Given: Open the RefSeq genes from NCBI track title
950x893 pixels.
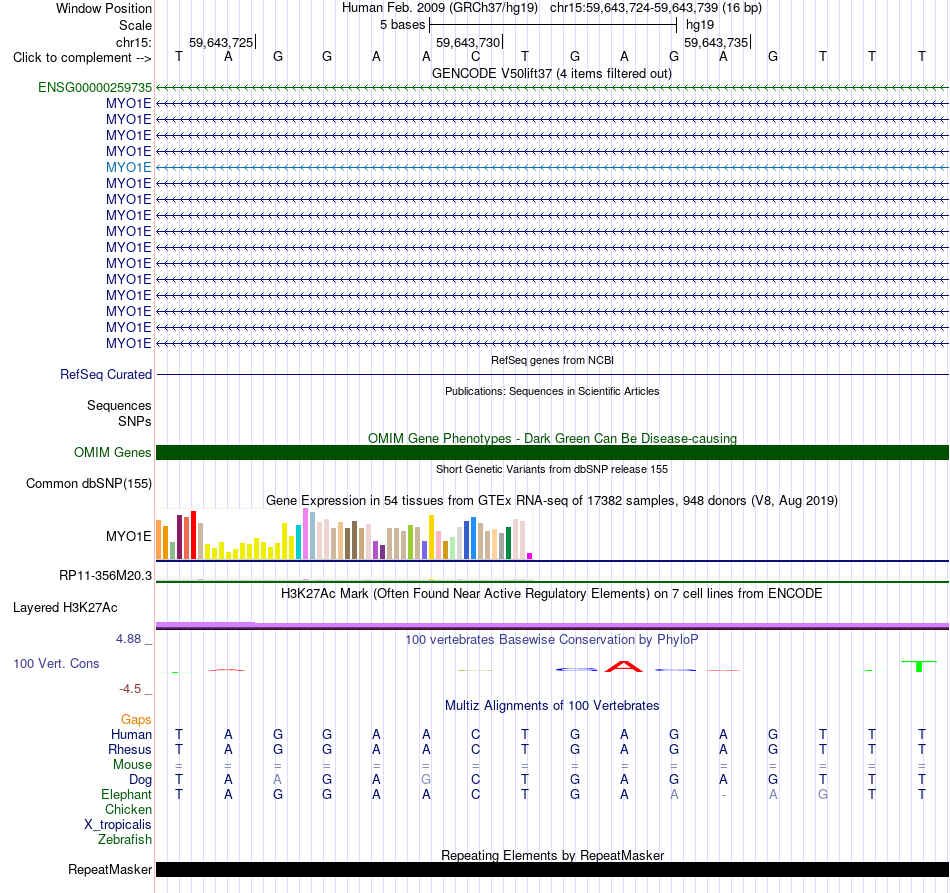Looking at the screenshot, I should pyautogui.click(x=552, y=360).
